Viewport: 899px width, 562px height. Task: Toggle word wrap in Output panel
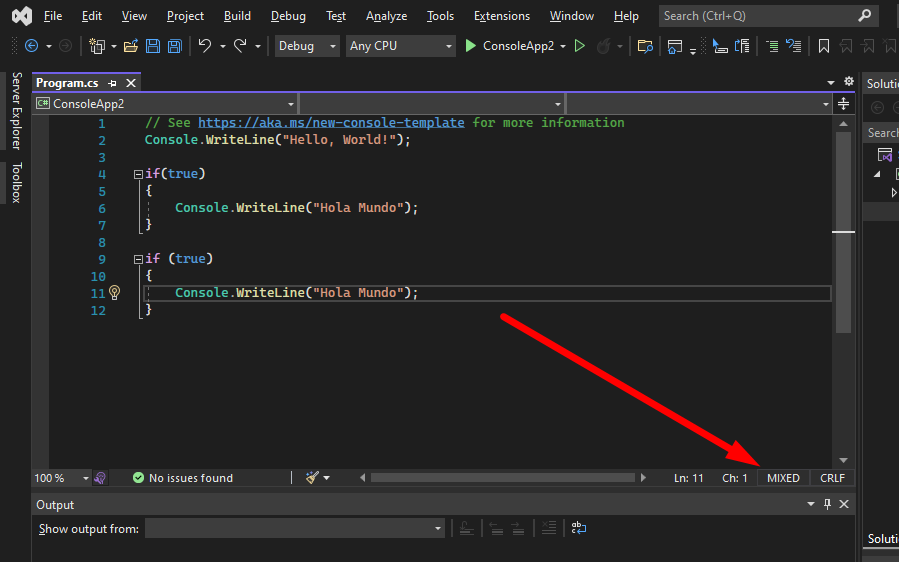(x=578, y=528)
